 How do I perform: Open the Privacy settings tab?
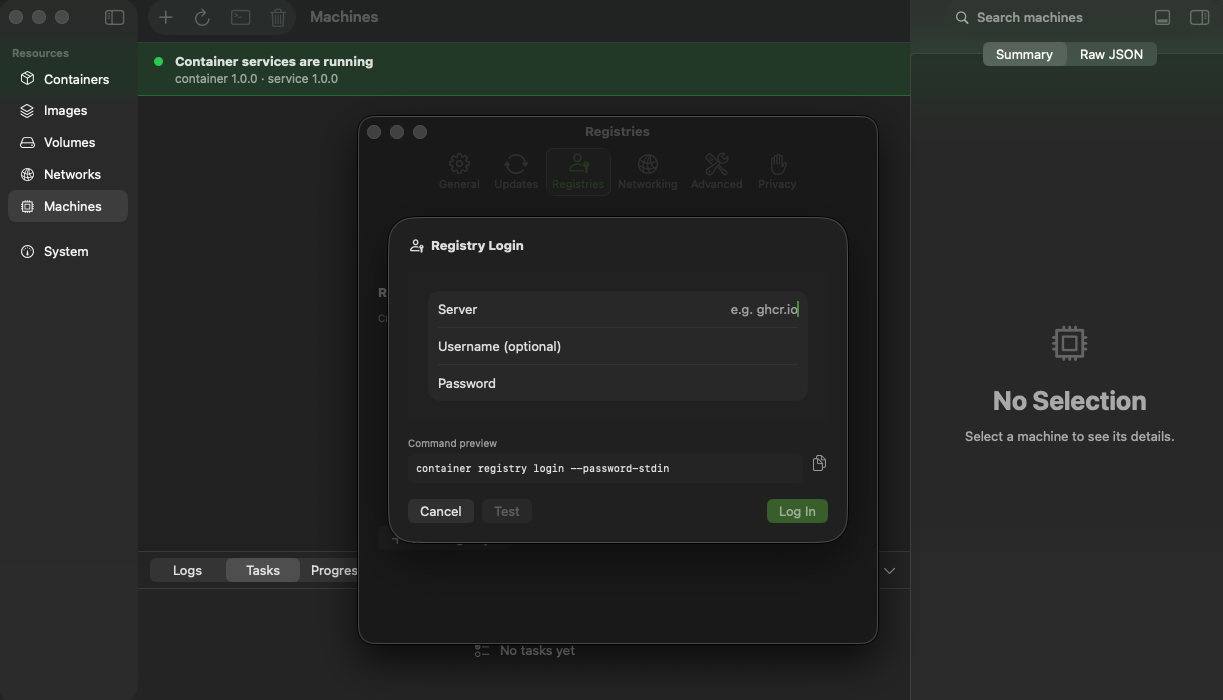[x=777, y=171]
